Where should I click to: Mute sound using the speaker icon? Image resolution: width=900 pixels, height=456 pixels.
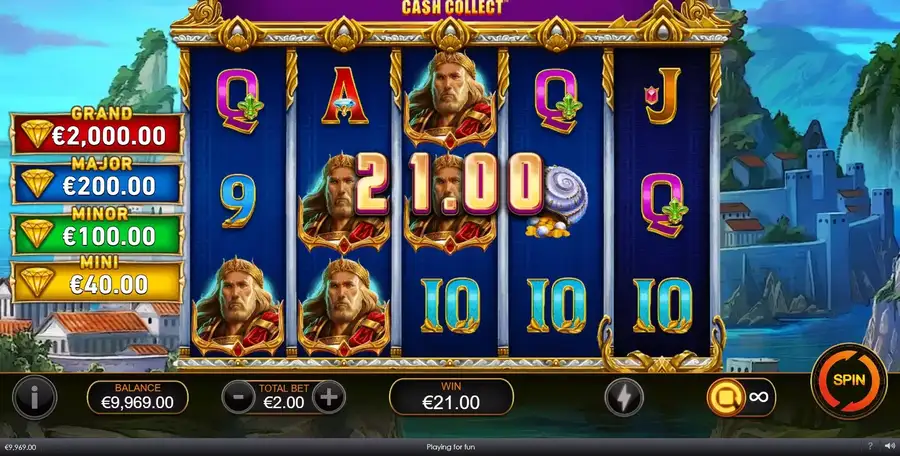pyautogui.click(x=889, y=446)
